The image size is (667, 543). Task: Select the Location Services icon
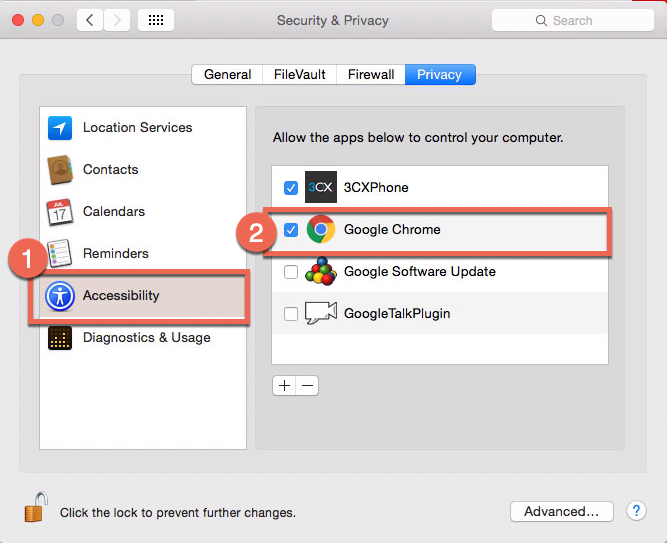point(60,128)
